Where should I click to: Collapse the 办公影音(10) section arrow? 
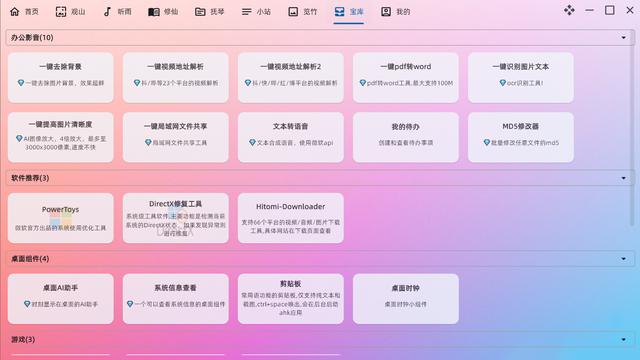tap(623, 38)
